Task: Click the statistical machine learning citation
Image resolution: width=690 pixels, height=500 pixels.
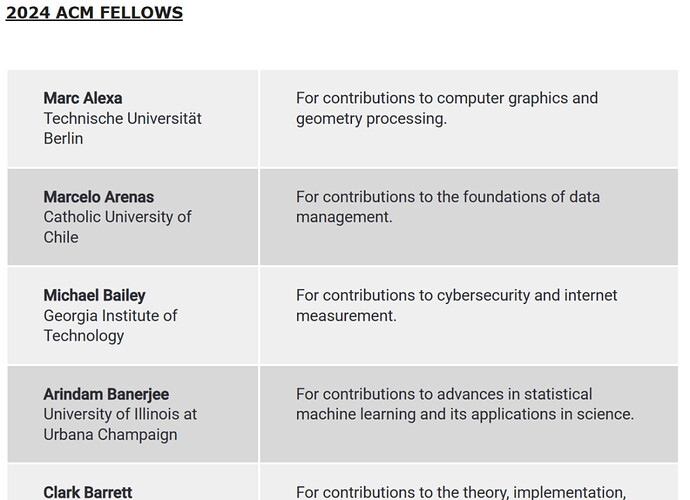Action: tap(464, 404)
